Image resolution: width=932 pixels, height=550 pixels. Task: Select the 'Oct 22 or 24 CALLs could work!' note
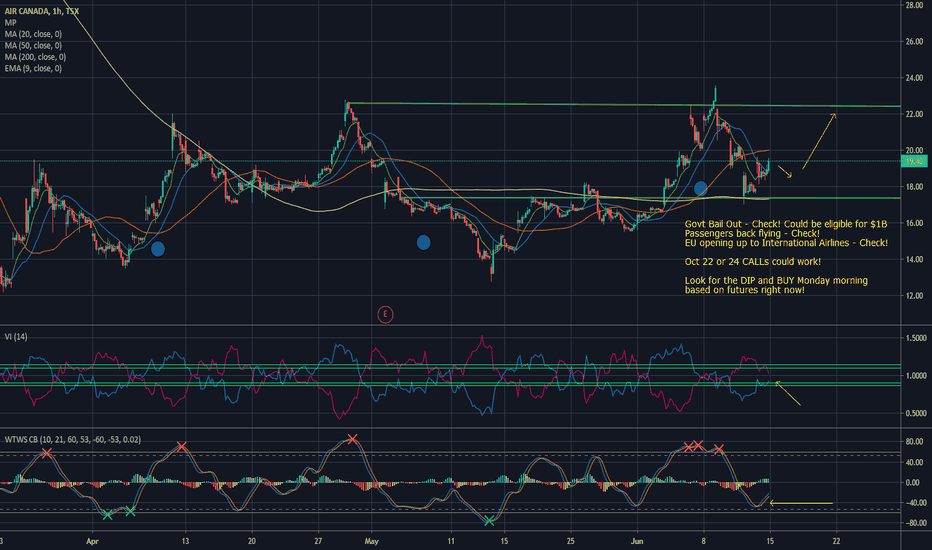pyautogui.click(x=752, y=262)
